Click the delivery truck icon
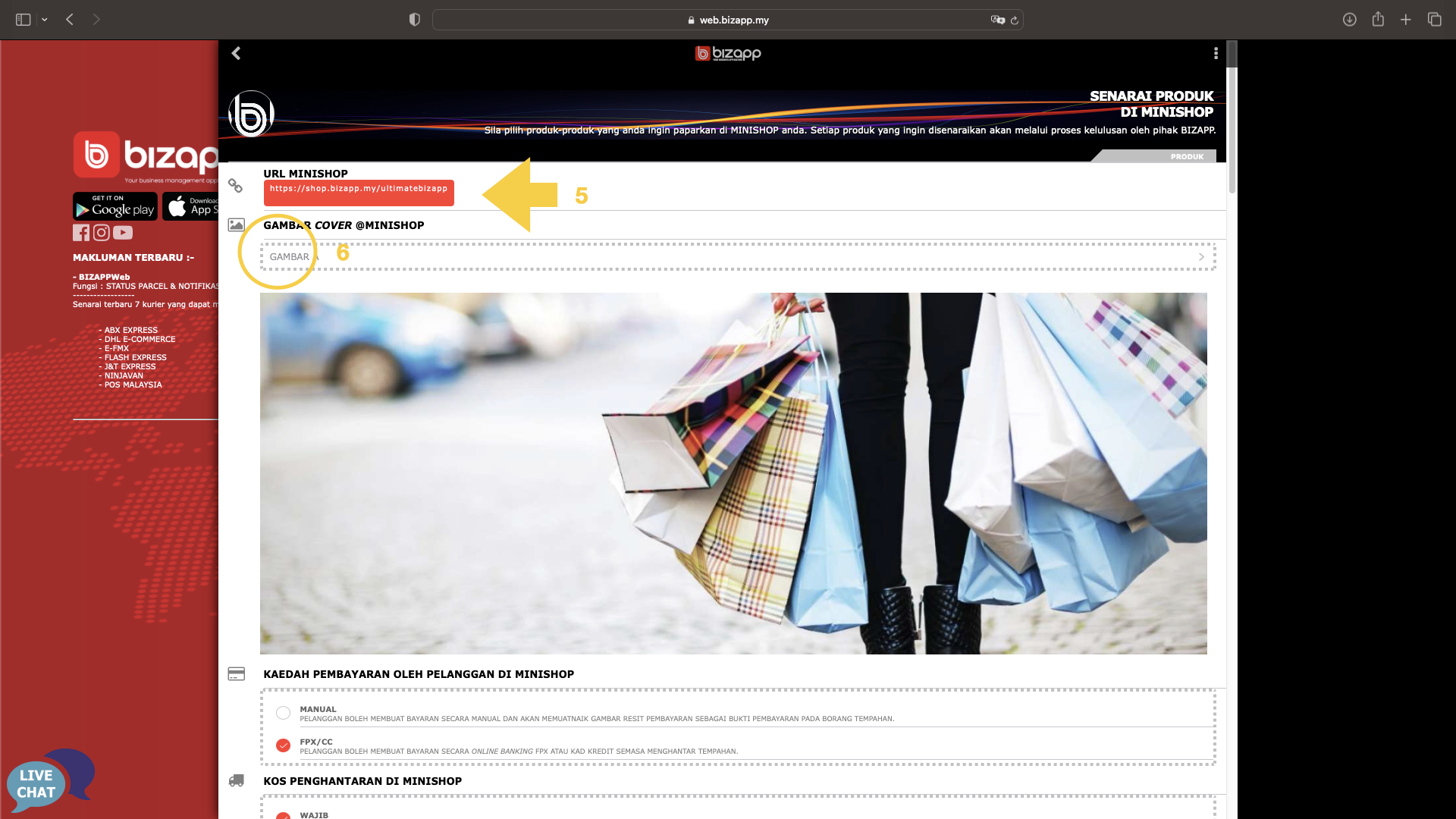The width and height of the screenshot is (1456, 819). pos(236,781)
